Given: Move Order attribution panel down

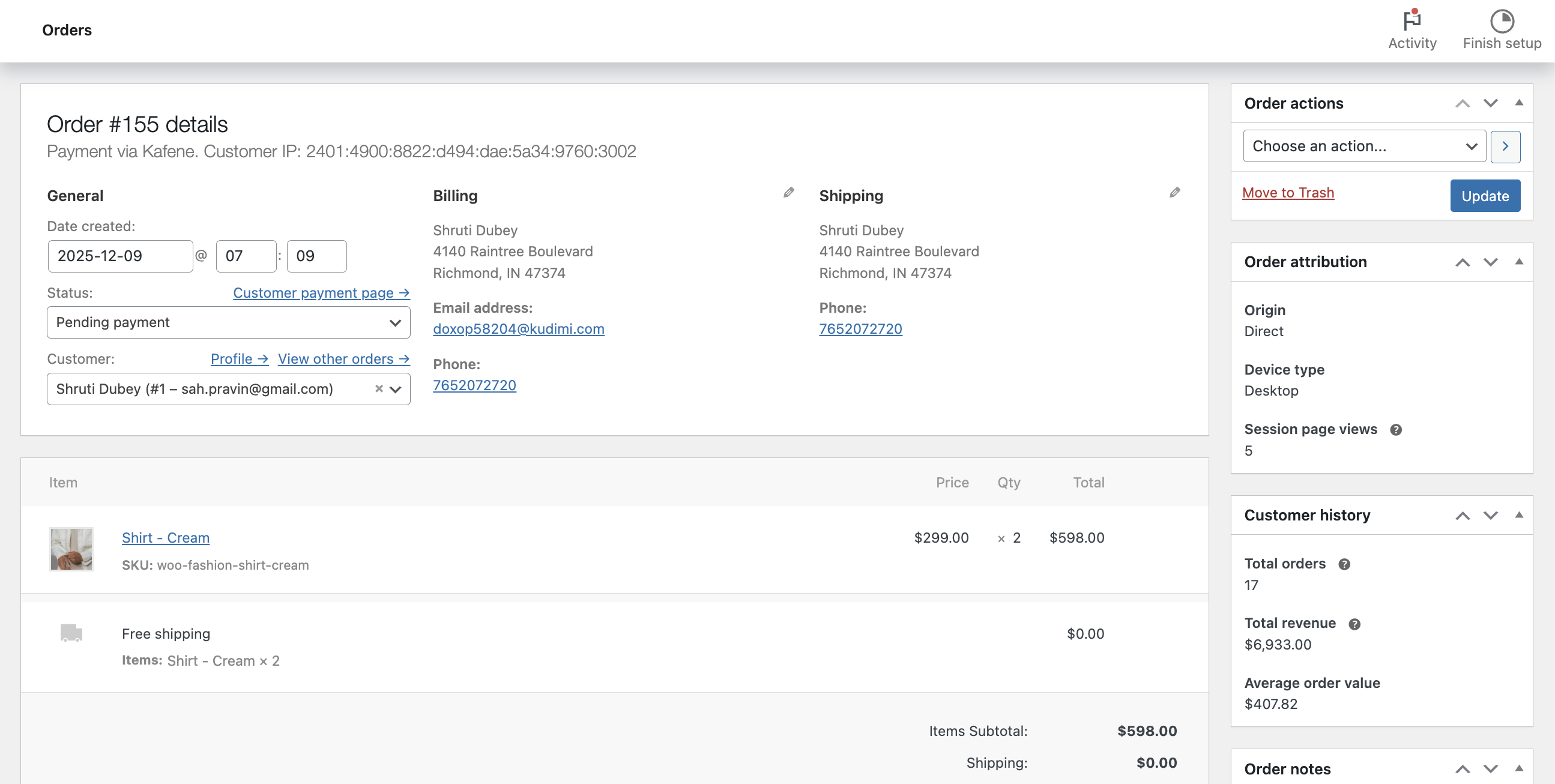Looking at the screenshot, I should tap(1490, 262).
